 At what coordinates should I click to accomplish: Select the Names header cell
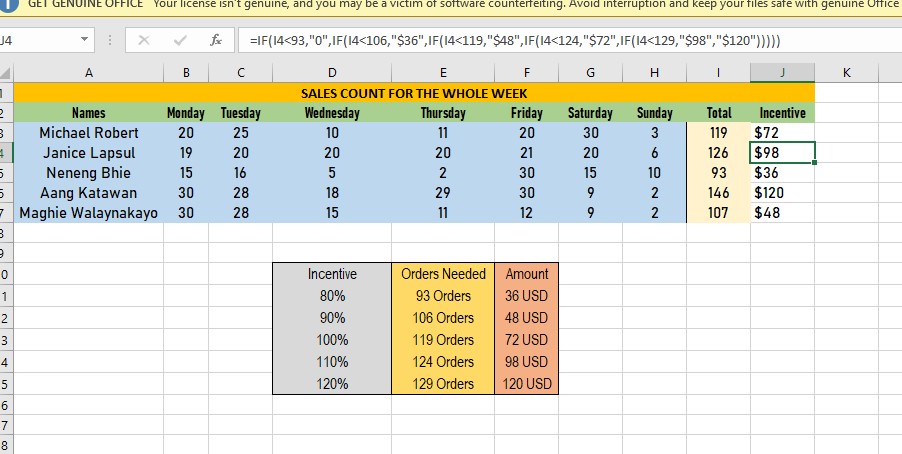88,113
